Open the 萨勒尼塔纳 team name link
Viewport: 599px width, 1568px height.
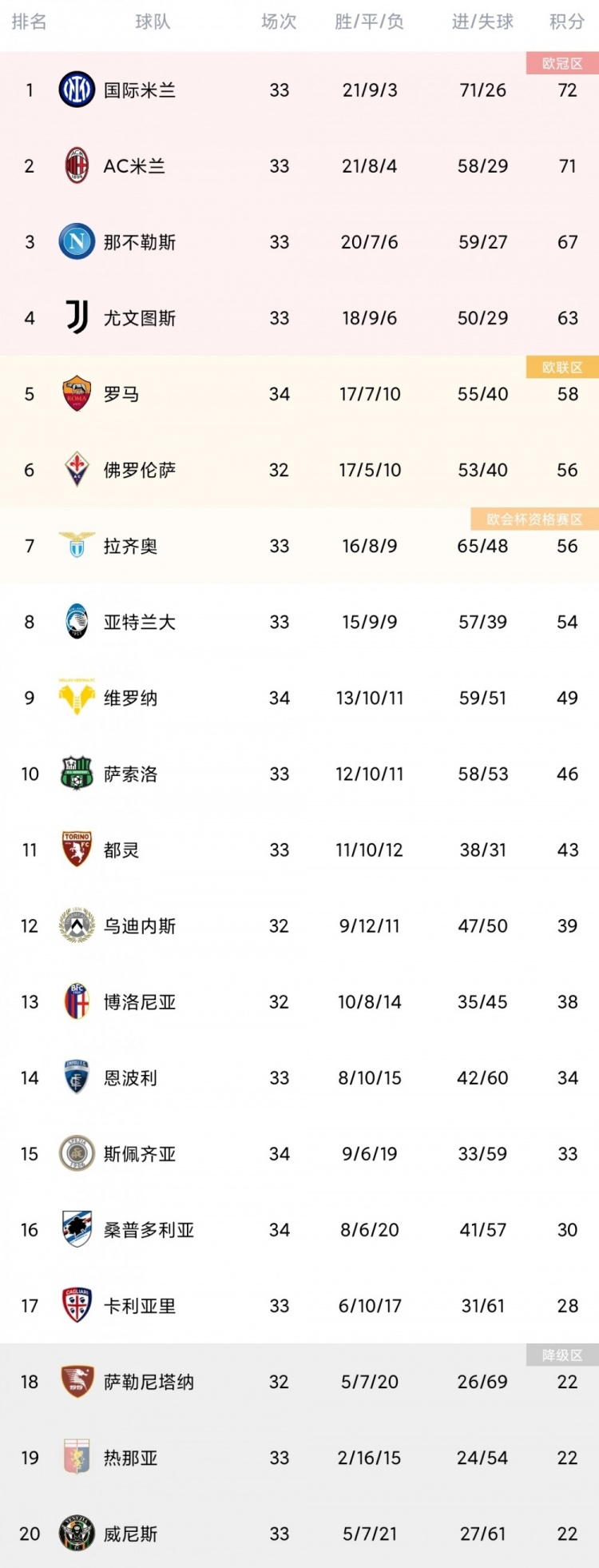[149, 1382]
